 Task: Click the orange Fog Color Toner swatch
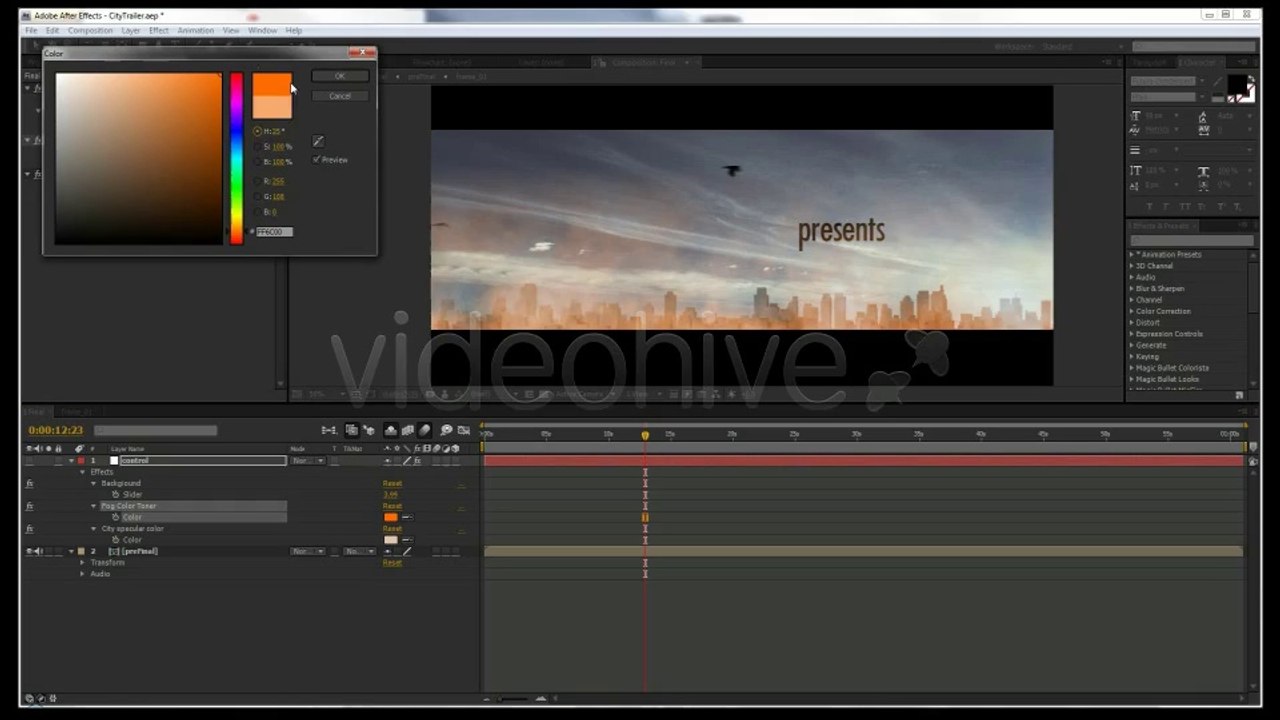pos(390,517)
